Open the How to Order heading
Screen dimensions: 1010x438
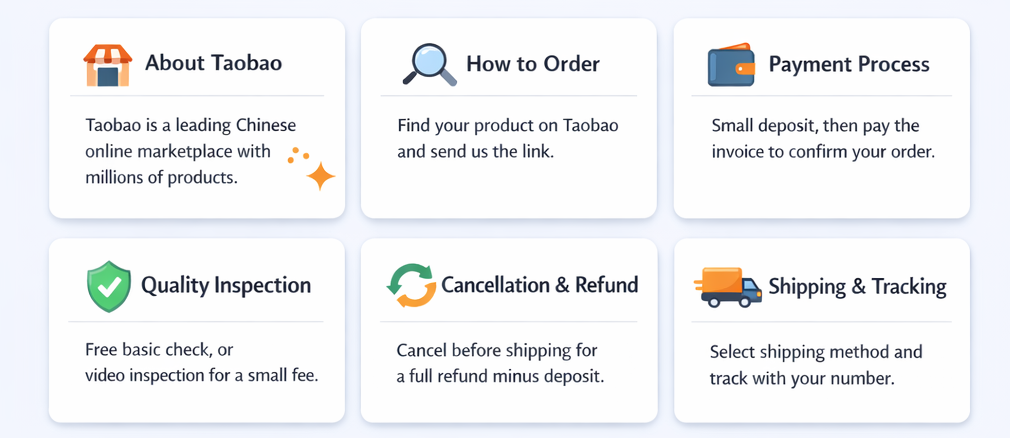[532, 65]
